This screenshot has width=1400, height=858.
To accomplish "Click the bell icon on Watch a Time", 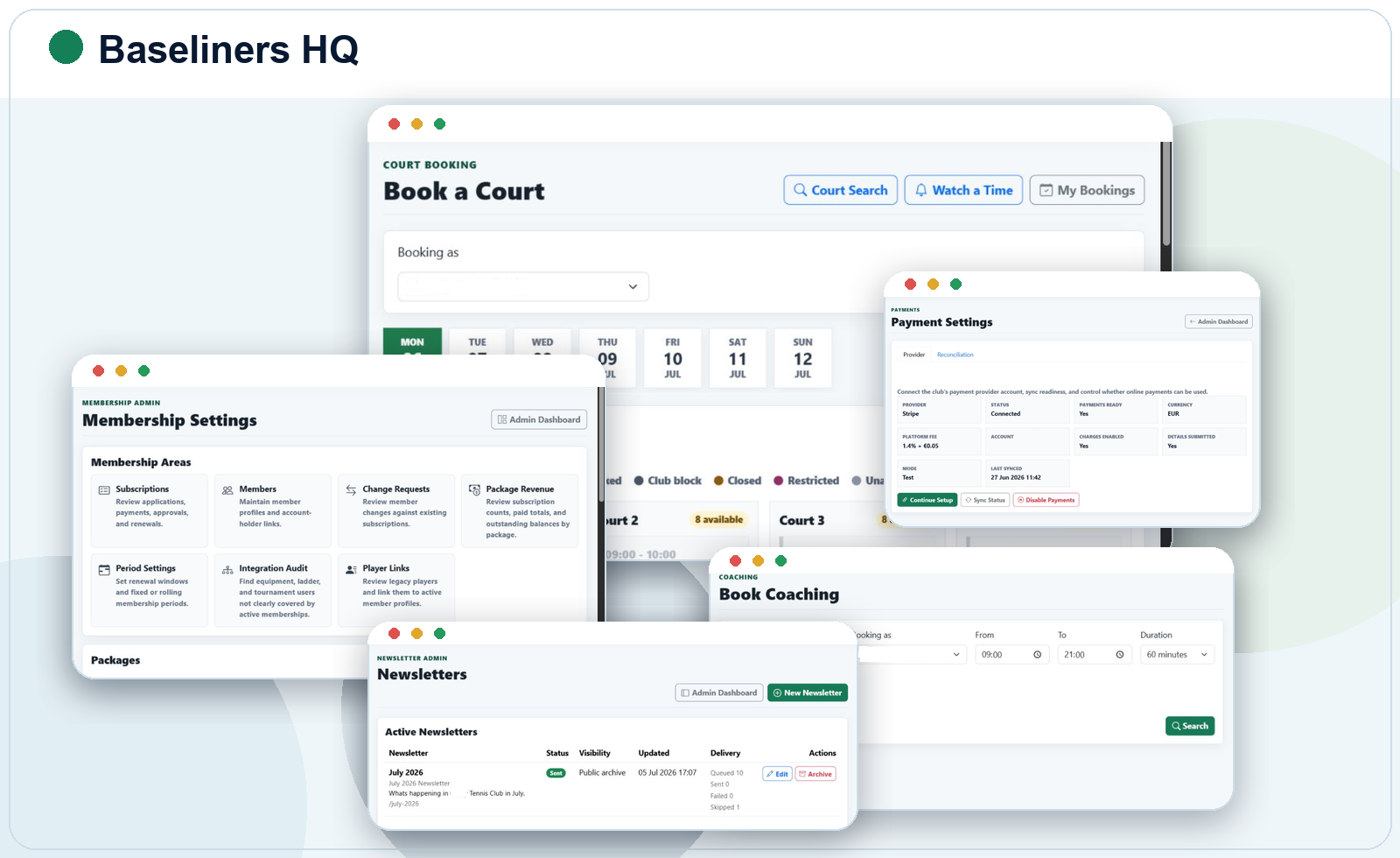I will pyautogui.click(x=920, y=190).
